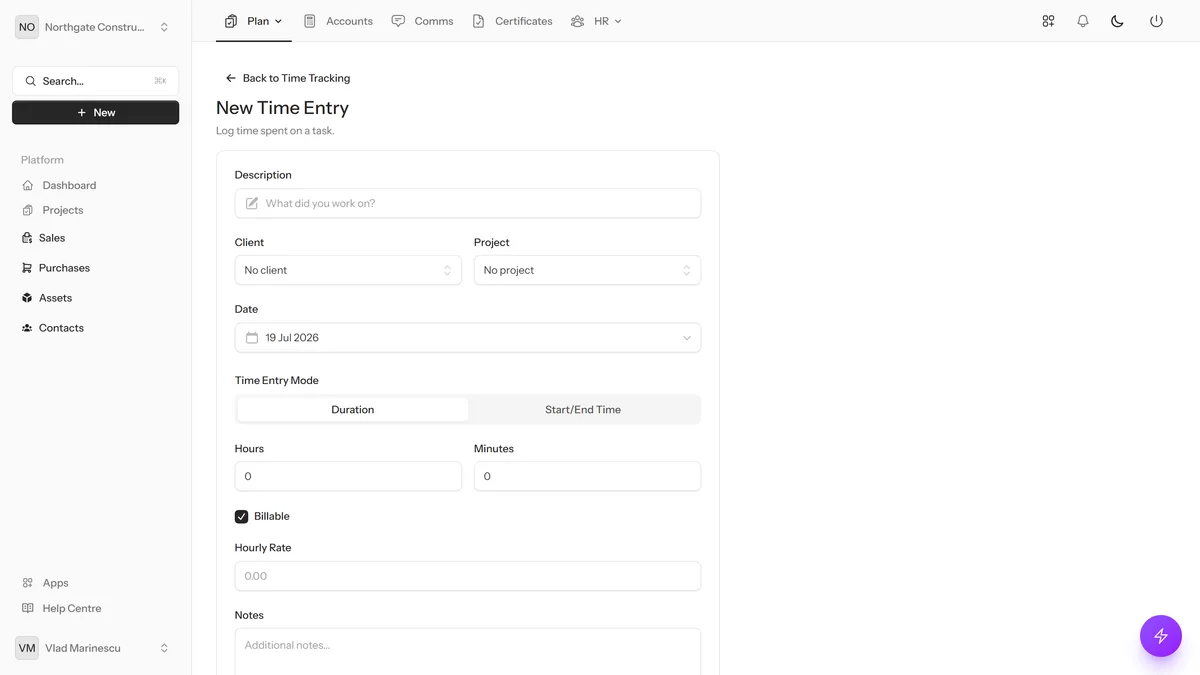The width and height of the screenshot is (1200, 675).
Task: Expand the Date picker showing 19 Jul 2026
Action: (x=468, y=338)
